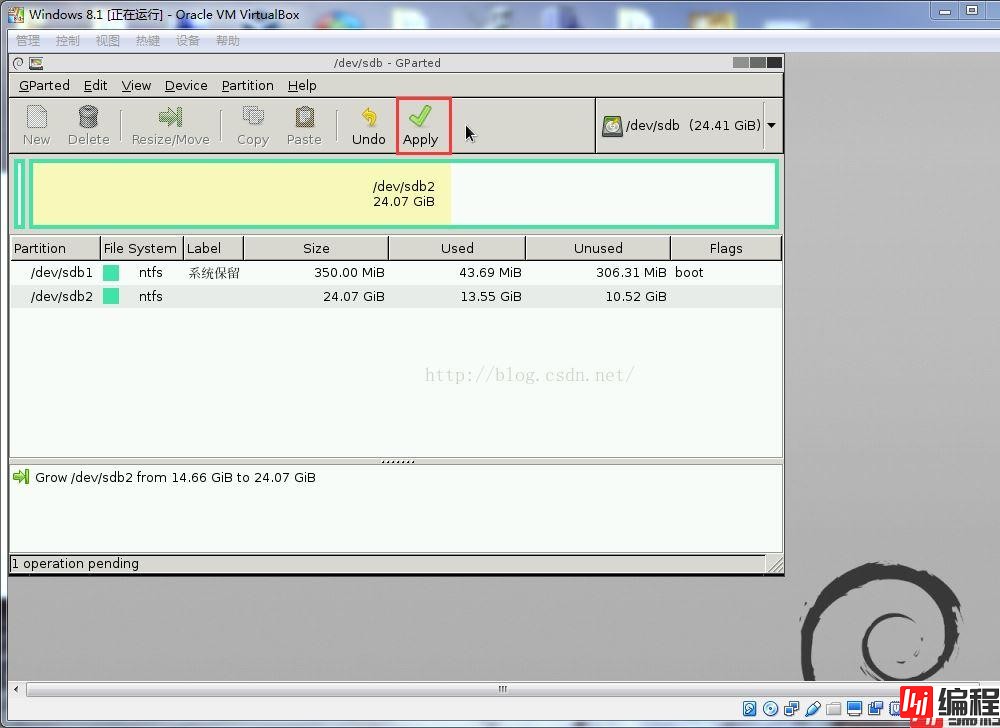Click VirtualBox network adapter status icon

pos(791,709)
